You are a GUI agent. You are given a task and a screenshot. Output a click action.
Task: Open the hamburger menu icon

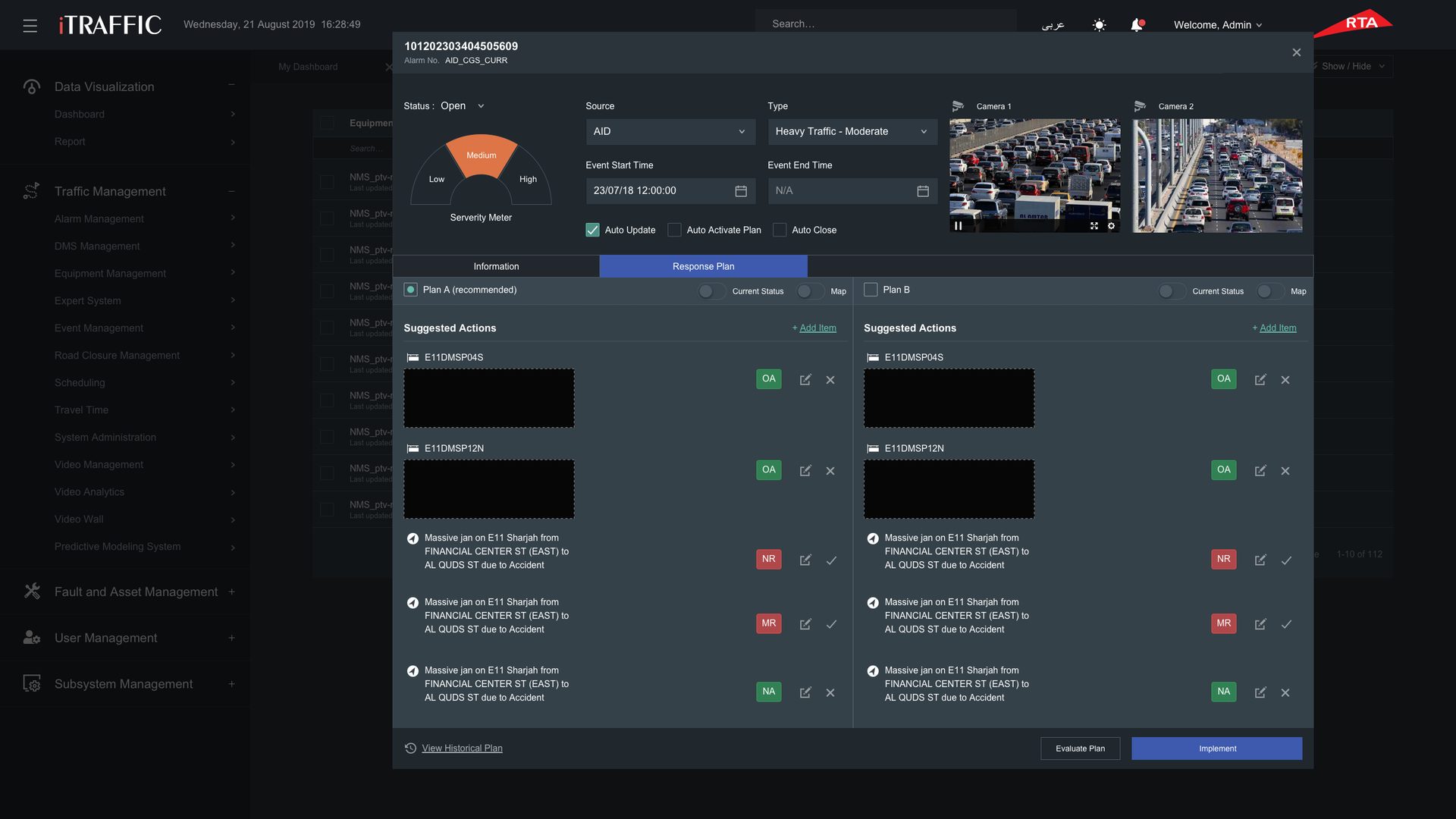point(30,25)
